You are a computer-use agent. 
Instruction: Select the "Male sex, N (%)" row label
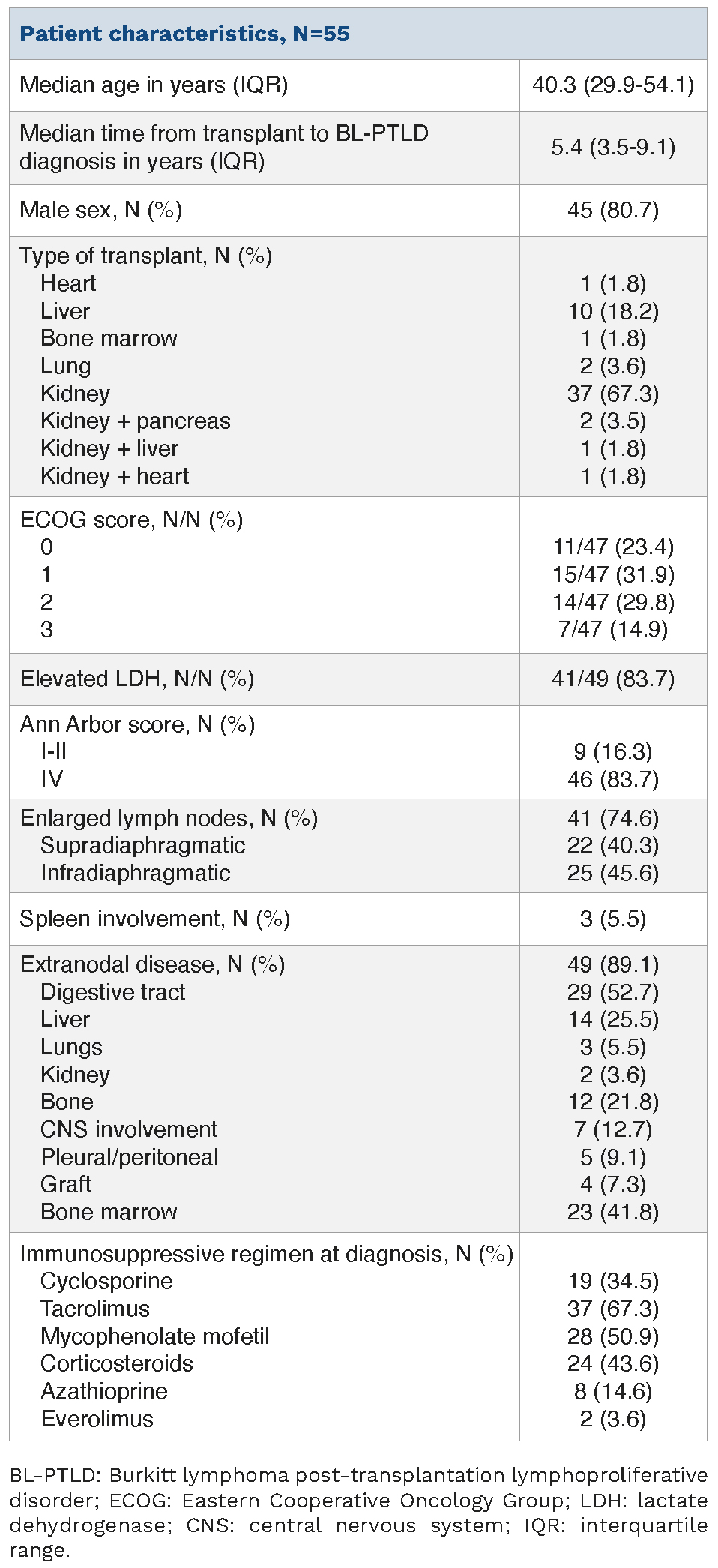pyautogui.click(x=101, y=210)
